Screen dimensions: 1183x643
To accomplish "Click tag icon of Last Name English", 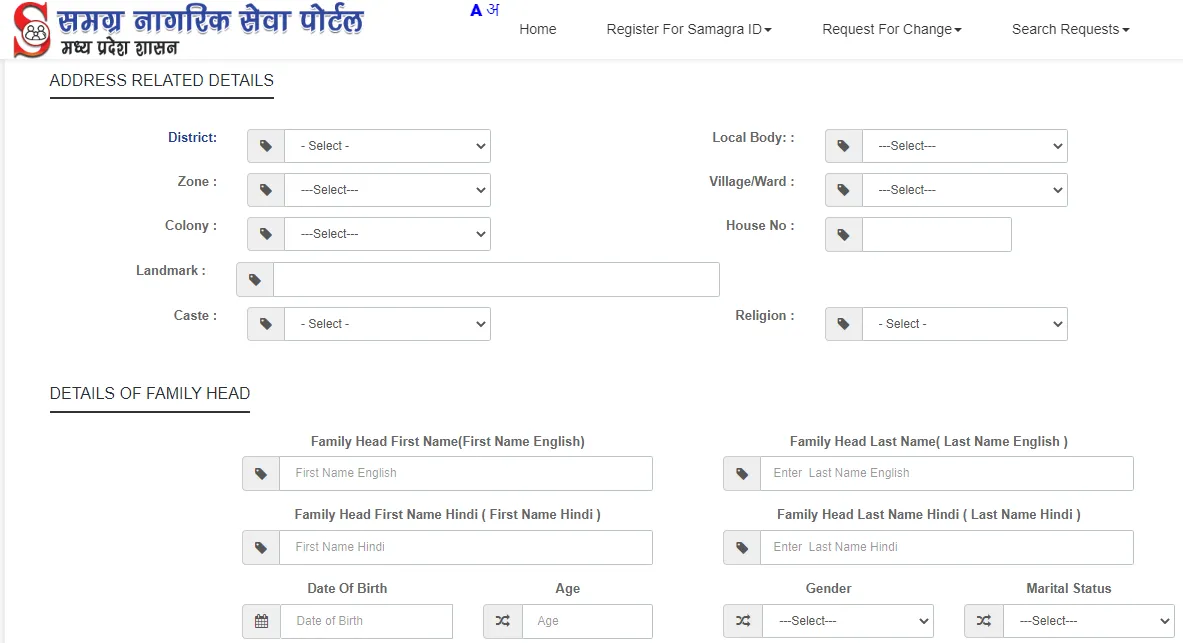I will pos(742,473).
